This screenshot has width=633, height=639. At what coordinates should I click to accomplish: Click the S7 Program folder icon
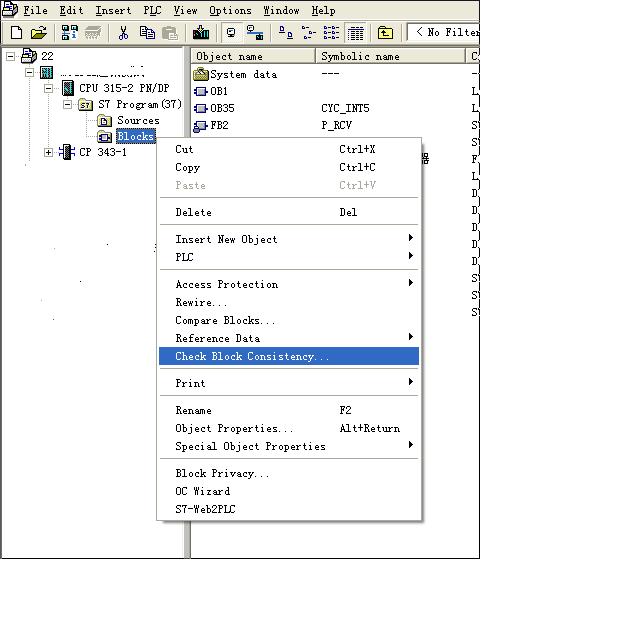coord(85,105)
